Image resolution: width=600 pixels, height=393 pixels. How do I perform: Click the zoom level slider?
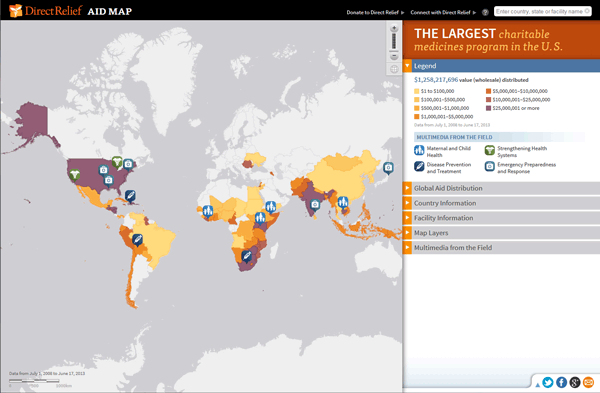pos(394,41)
